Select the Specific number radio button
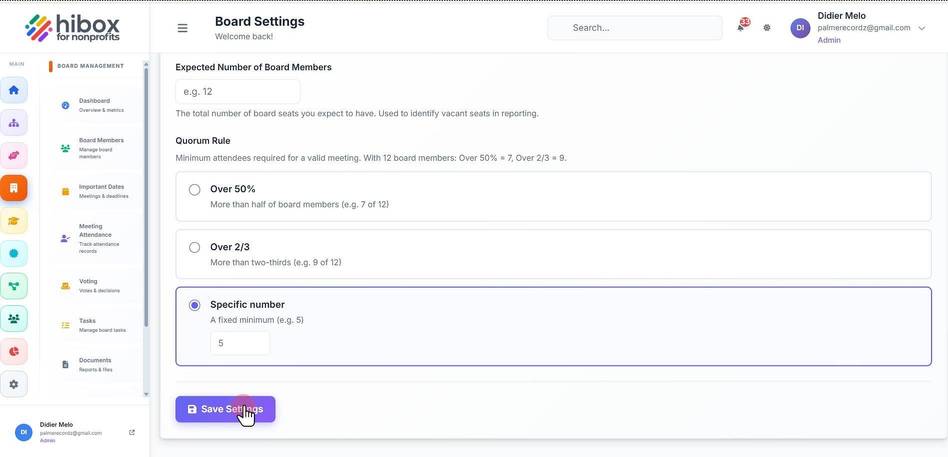Screen dimensions: 948x457 point(194,305)
